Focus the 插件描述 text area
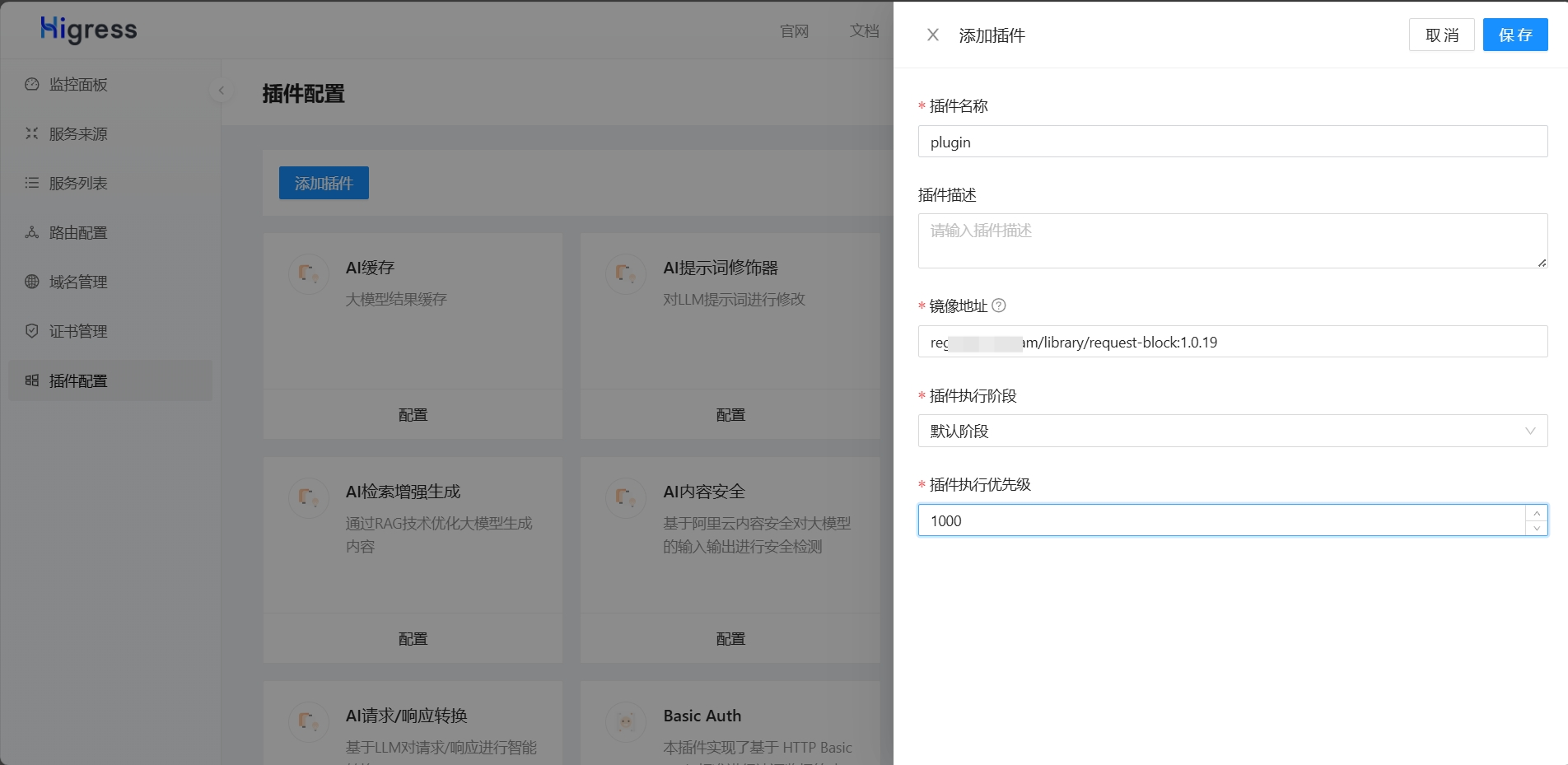Viewport: 1568px width, 765px height. click(1233, 240)
